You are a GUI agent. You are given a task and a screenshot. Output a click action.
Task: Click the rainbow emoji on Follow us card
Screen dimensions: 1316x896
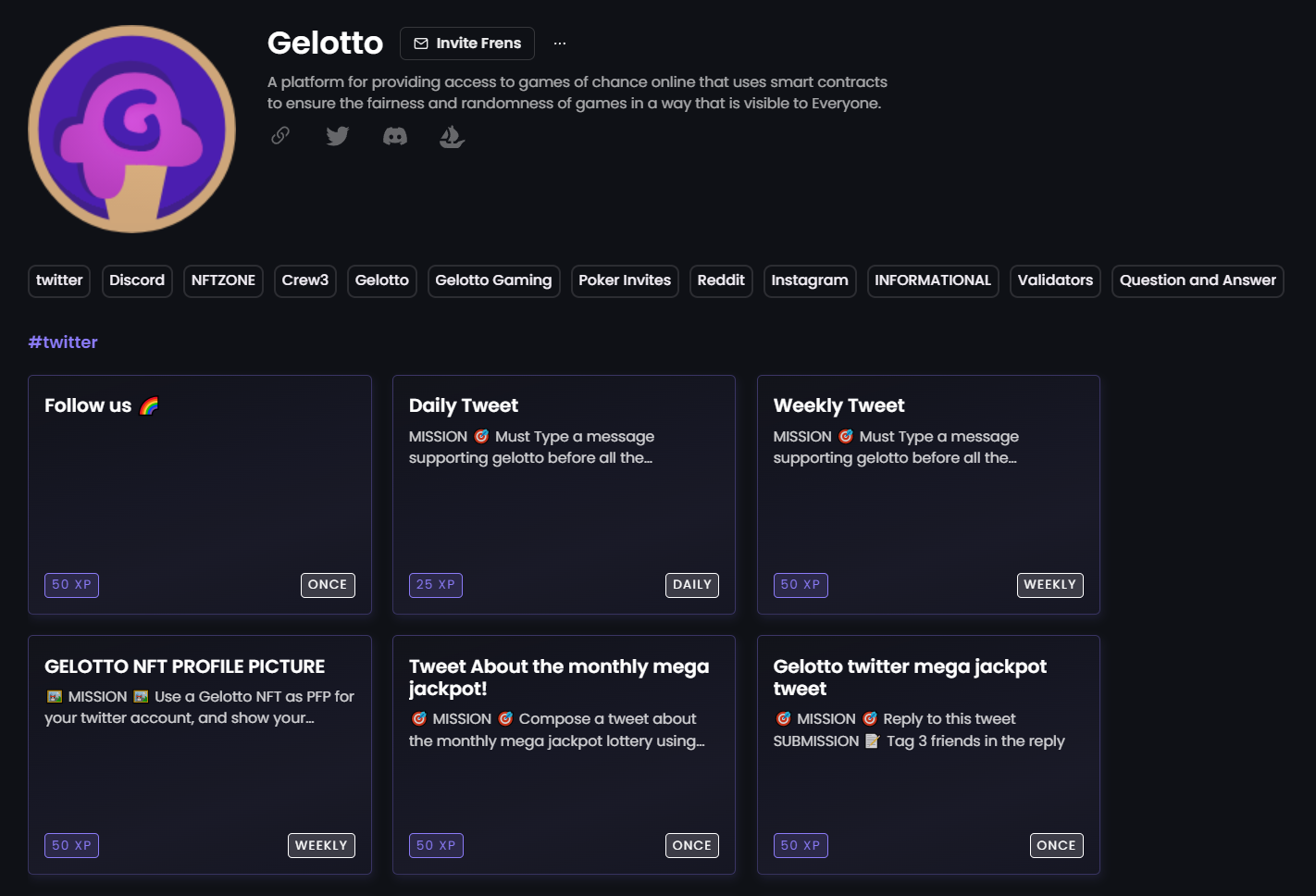(149, 404)
